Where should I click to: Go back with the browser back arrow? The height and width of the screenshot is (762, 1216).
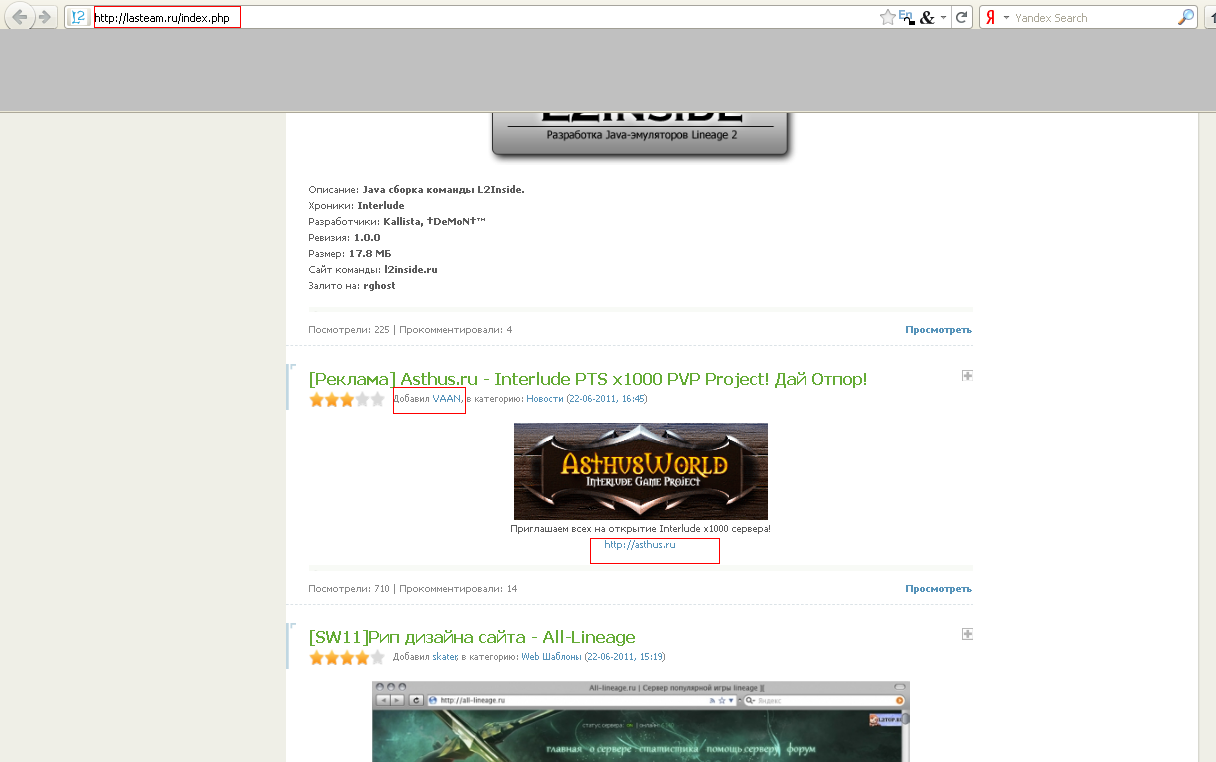pyautogui.click(x=20, y=17)
